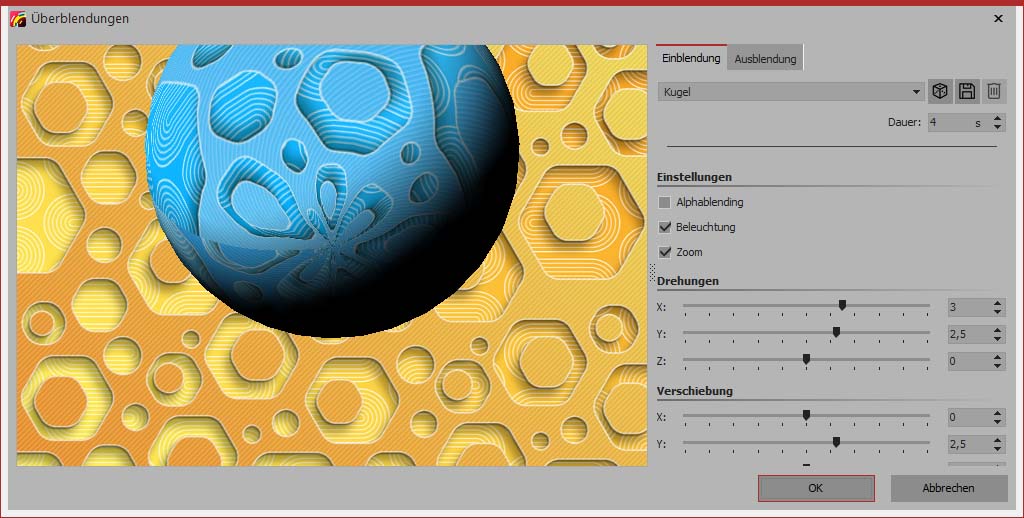Select the Einblendung tab
This screenshot has height=518, width=1024.
click(691, 58)
